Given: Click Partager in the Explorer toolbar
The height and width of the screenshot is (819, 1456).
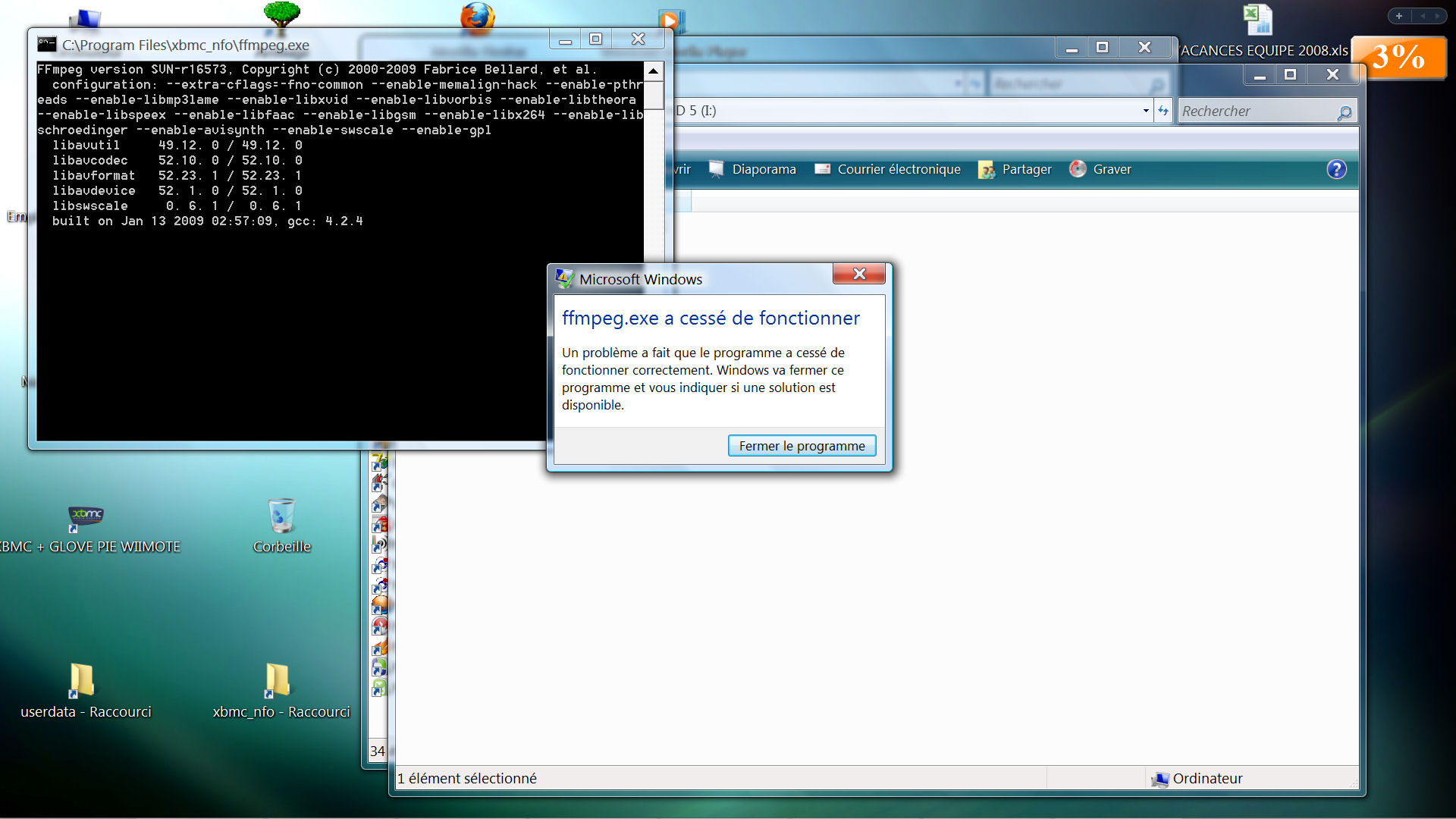Looking at the screenshot, I should click(1015, 169).
